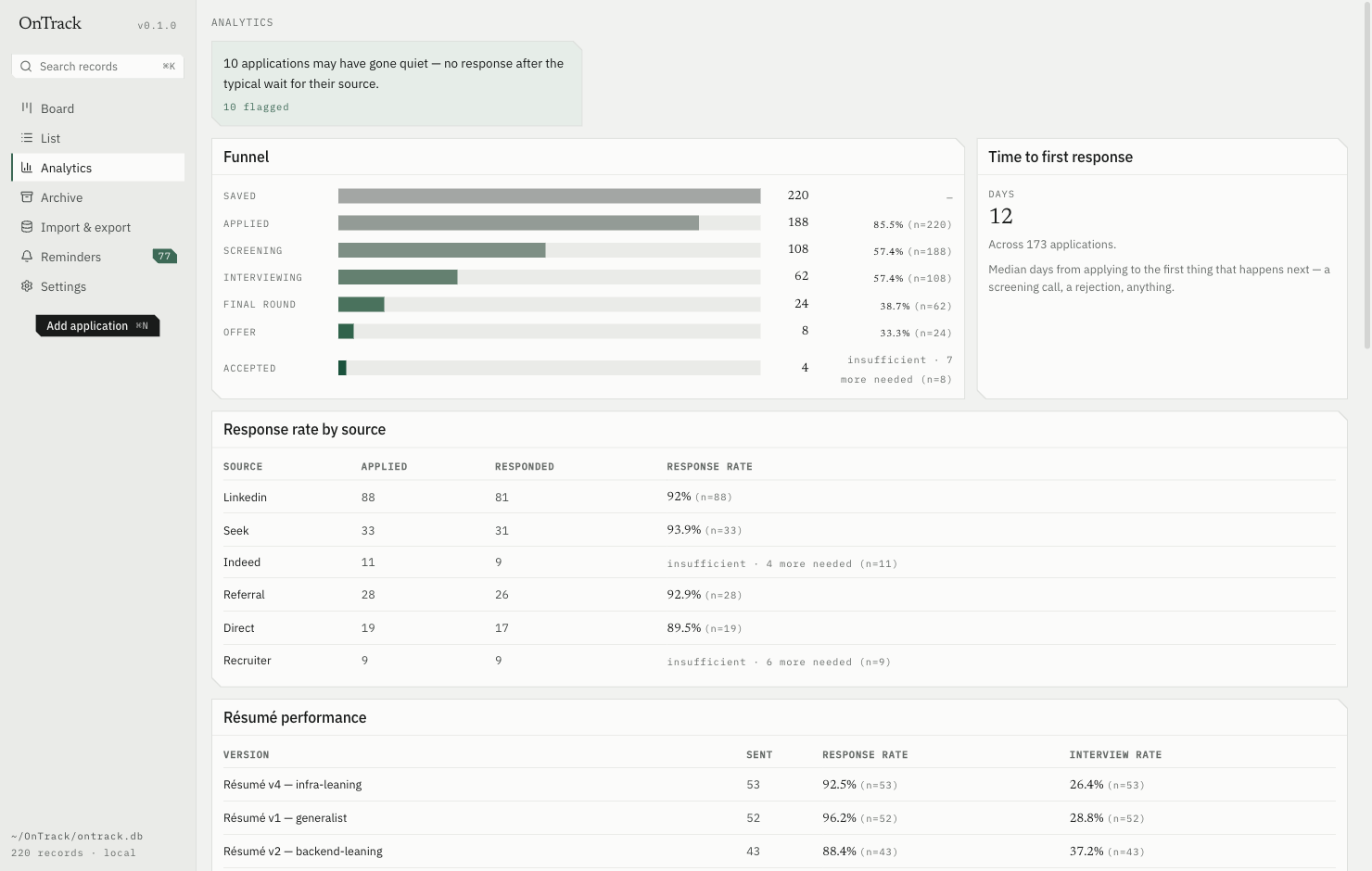
Task: Select the Seek source row
Action: pyautogui.click(x=780, y=530)
